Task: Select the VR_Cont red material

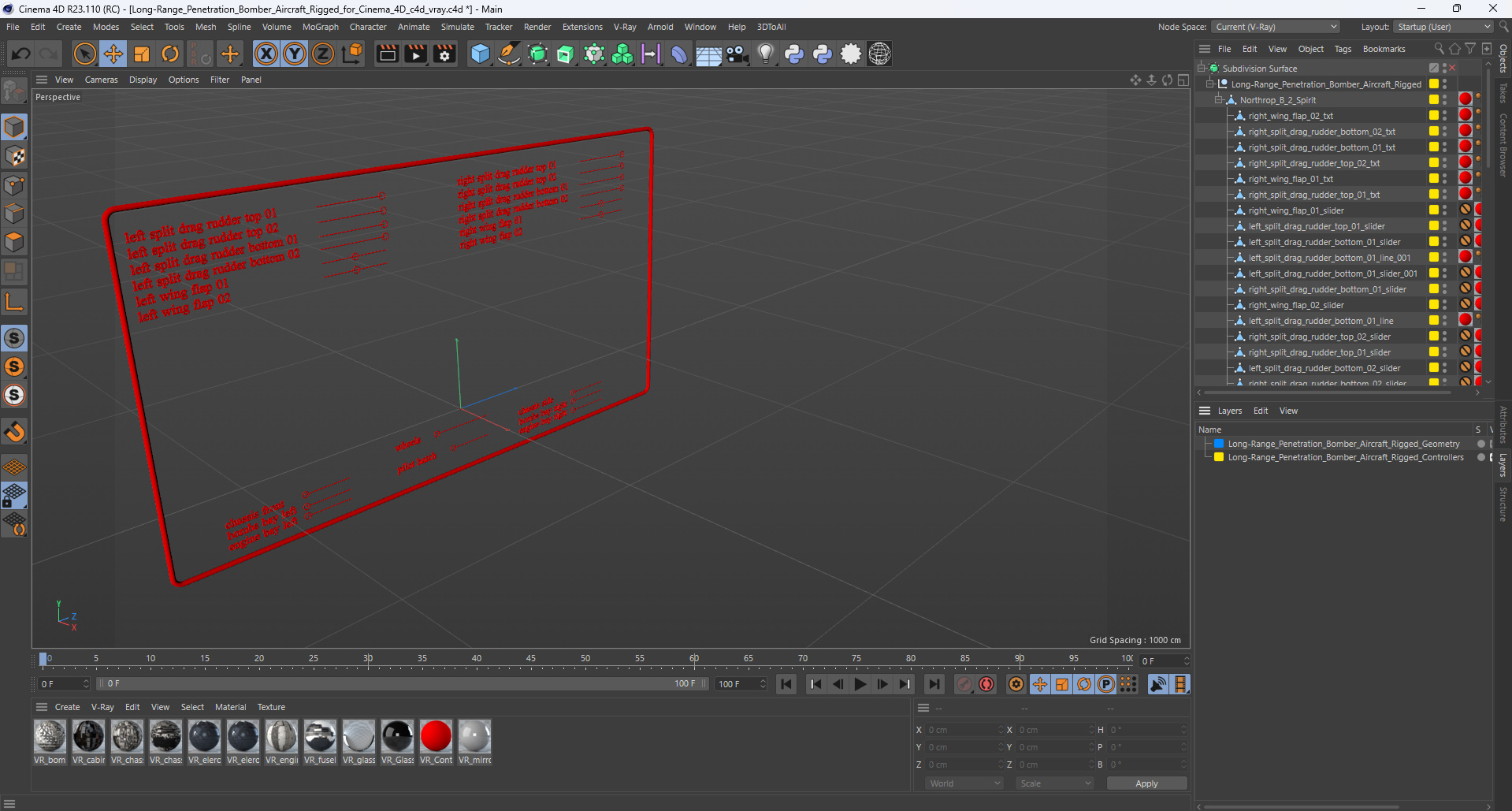Action: [436, 742]
